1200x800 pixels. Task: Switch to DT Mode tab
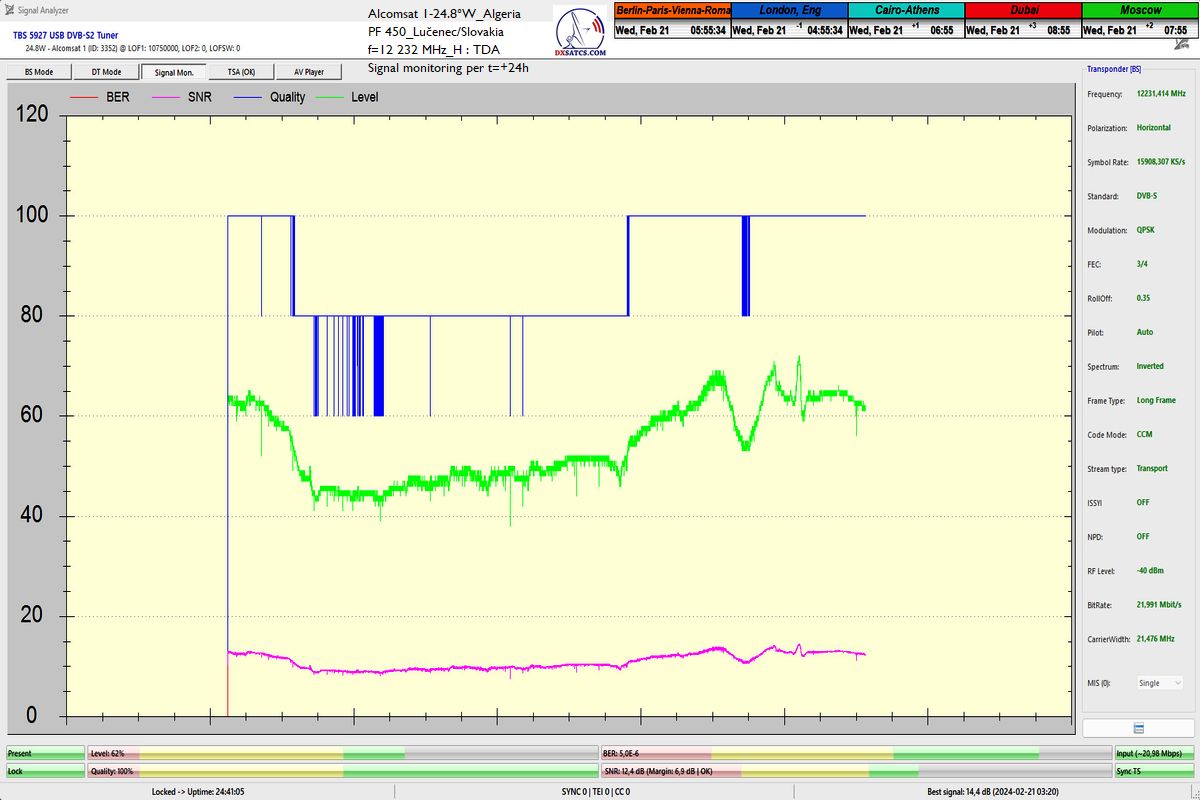[106, 72]
